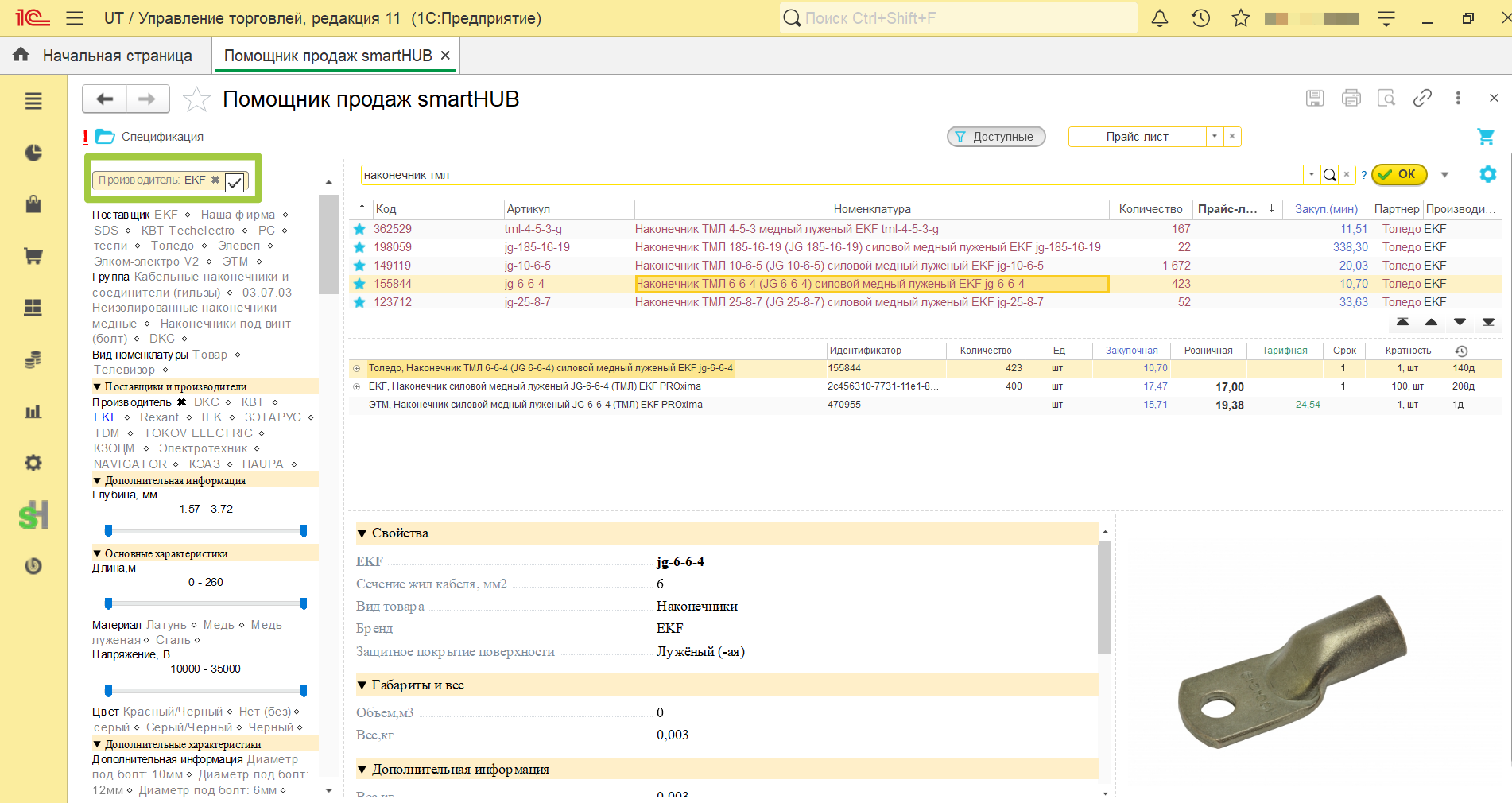Copy link to the form via chain icon
This screenshot has height=803, width=1512.
(1422, 98)
